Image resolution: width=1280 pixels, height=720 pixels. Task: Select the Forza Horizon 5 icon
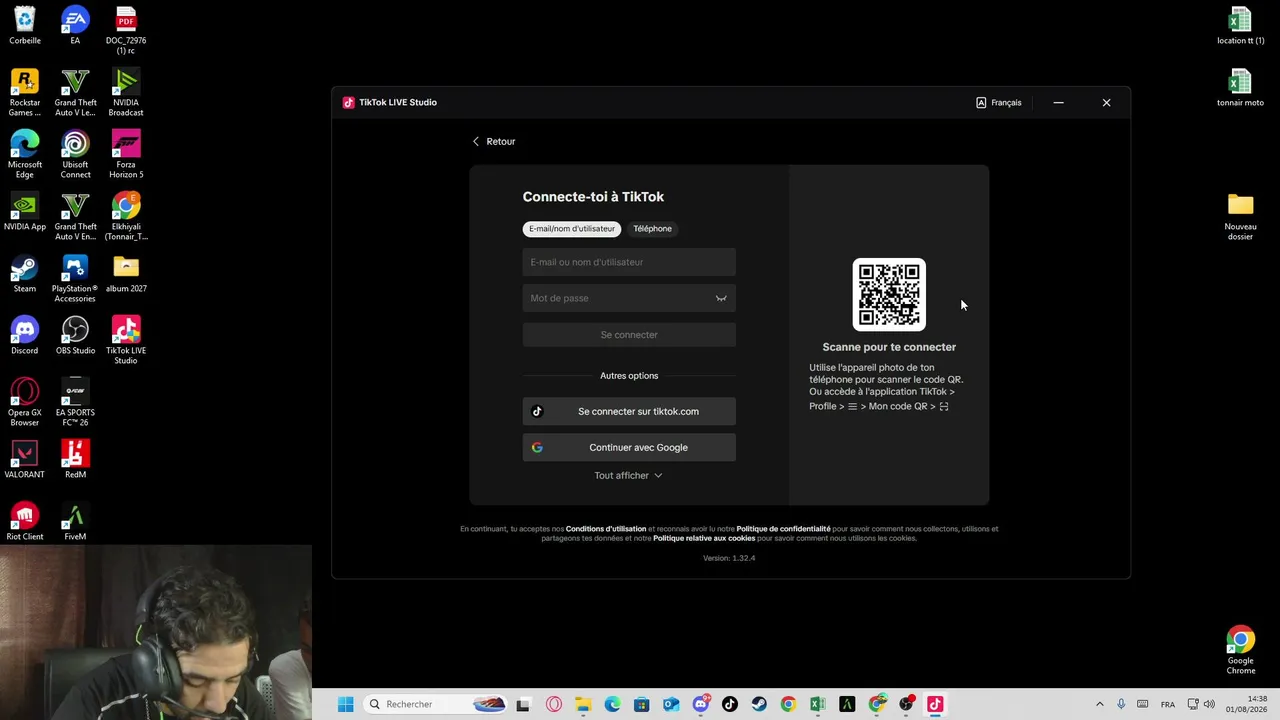click(126, 155)
